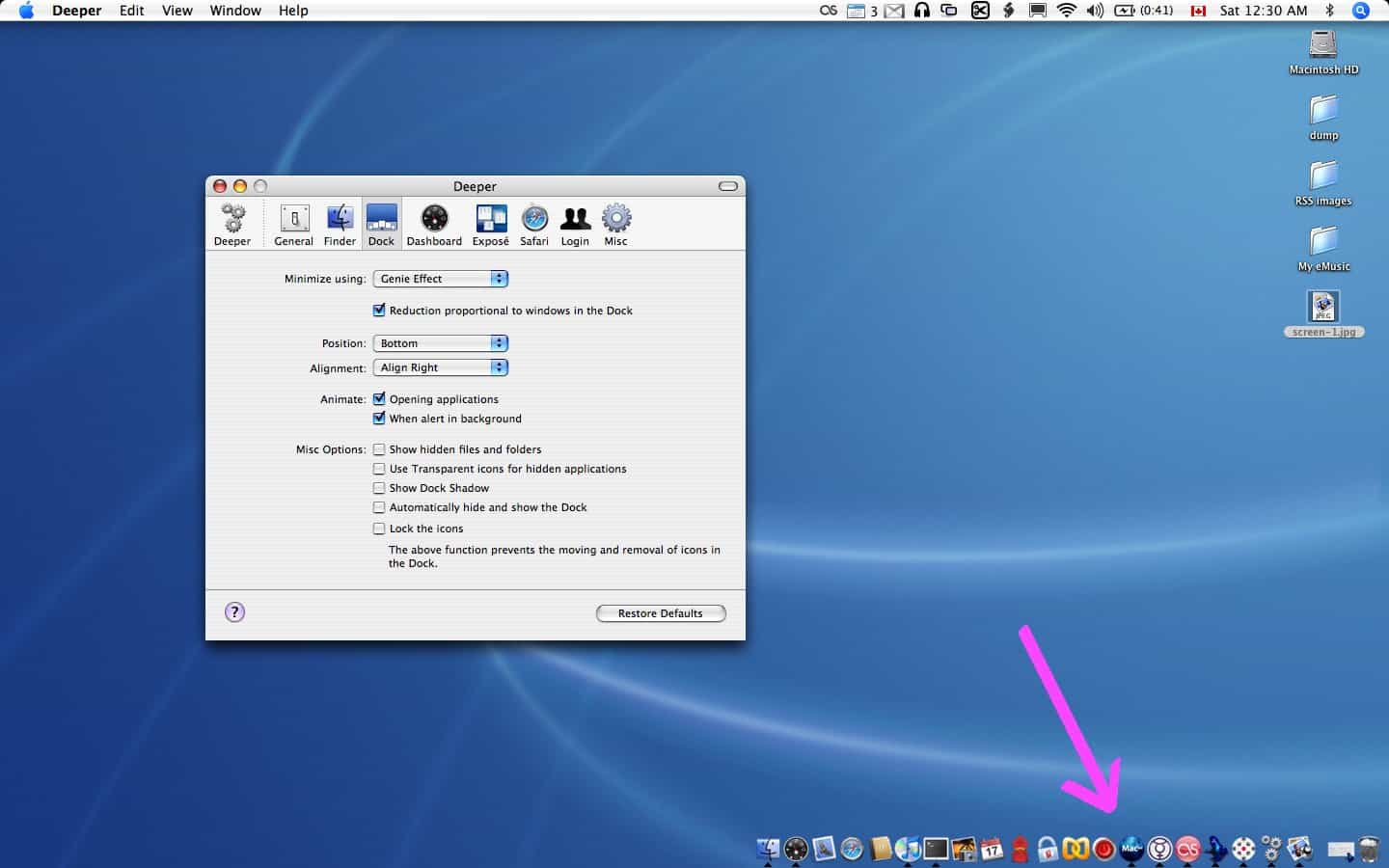Change the Position dropdown from Bottom

pyautogui.click(x=440, y=342)
